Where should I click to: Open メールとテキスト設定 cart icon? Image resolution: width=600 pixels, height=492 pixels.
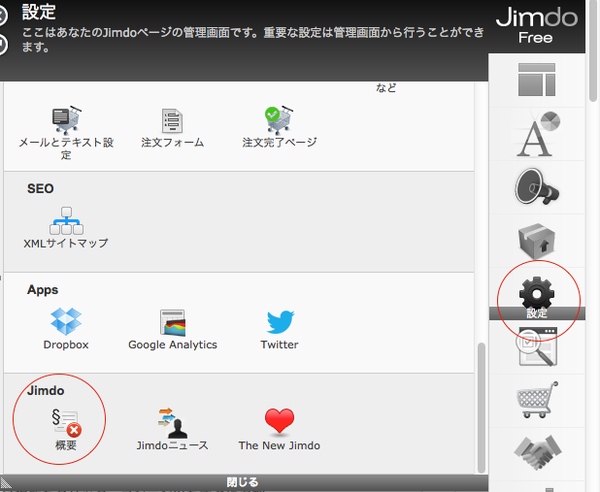point(66,120)
